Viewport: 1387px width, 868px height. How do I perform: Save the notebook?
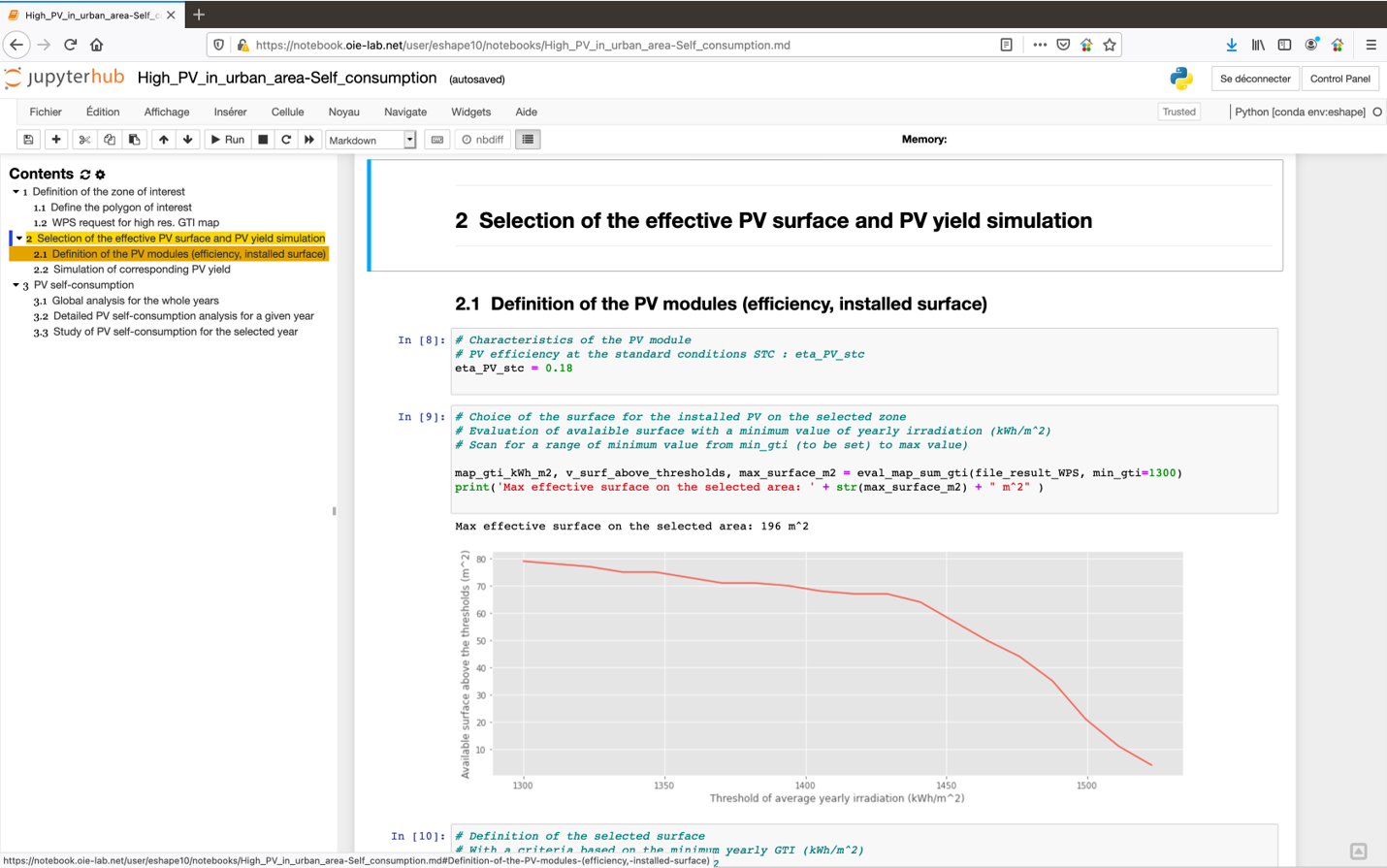click(x=29, y=139)
